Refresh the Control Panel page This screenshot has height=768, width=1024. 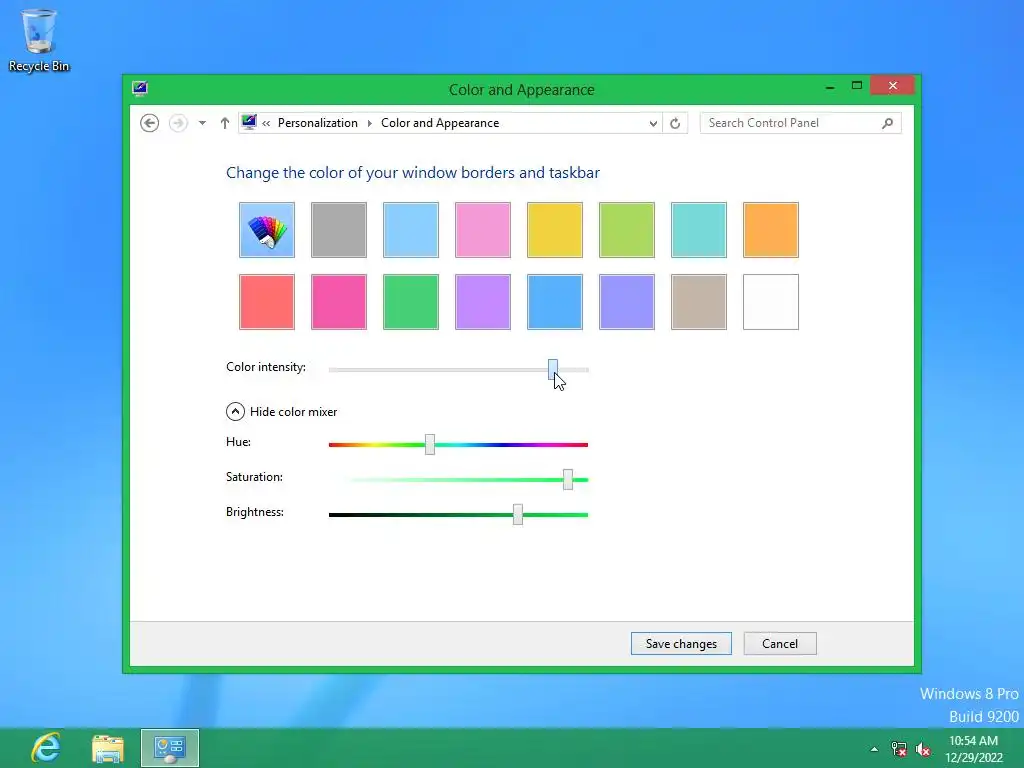pyautogui.click(x=675, y=123)
